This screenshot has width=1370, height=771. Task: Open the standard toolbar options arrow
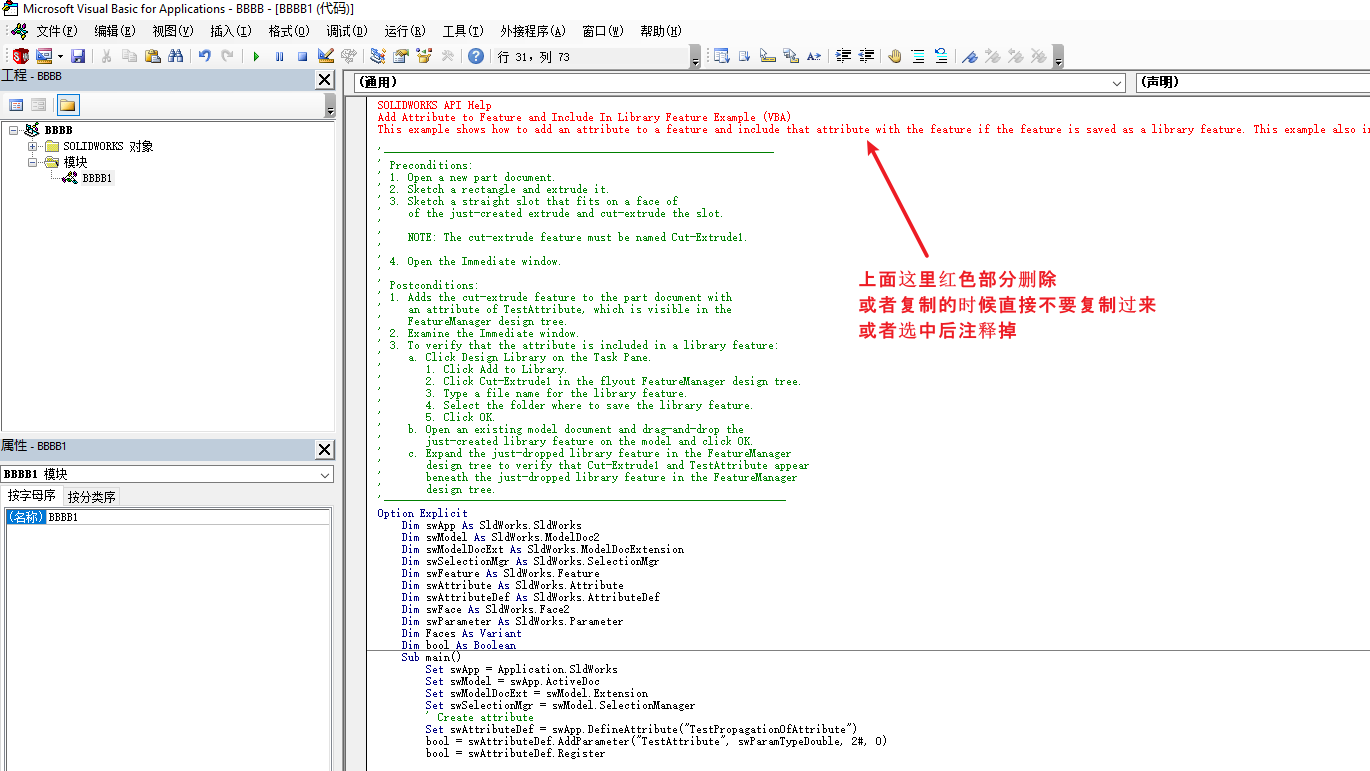[696, 57]
